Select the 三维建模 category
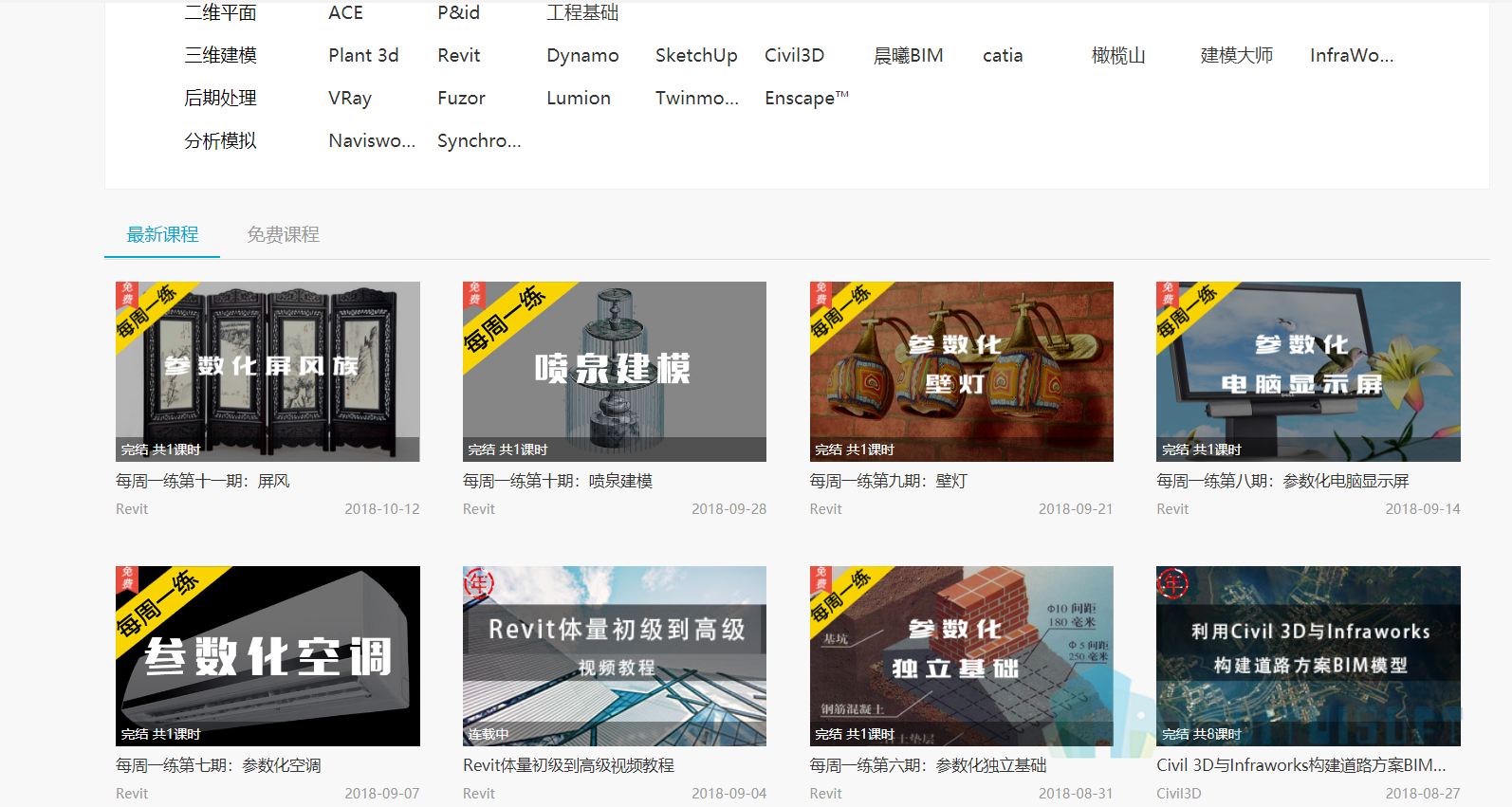The width and height of the screenshot is (1512, 807). tap(220, 55)
